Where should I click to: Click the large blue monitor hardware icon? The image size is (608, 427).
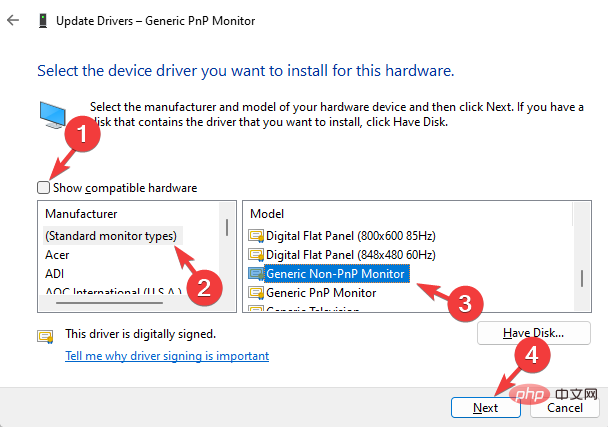pyautogui.click(x=56, y=118)
